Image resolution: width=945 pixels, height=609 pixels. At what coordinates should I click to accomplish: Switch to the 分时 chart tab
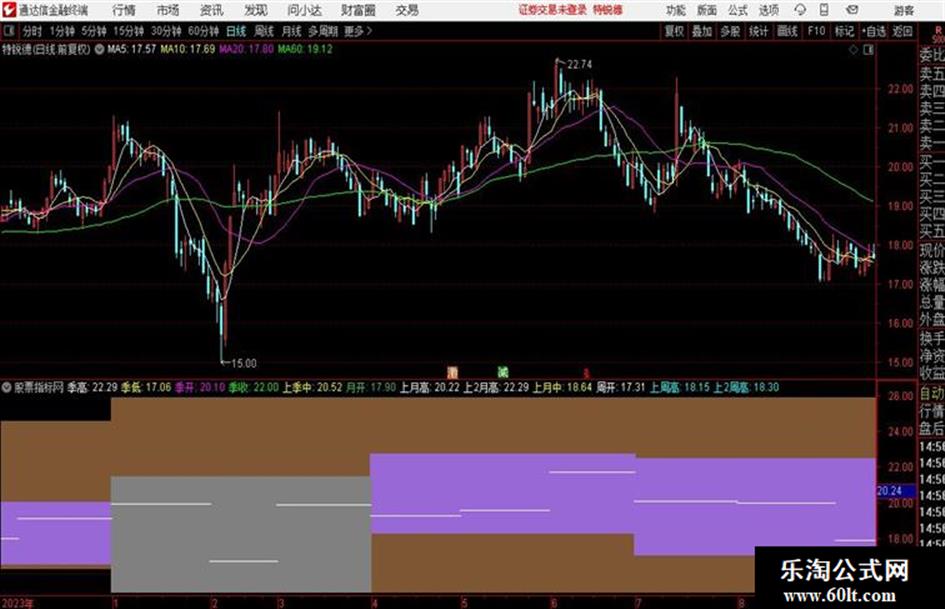coord(33,31)
